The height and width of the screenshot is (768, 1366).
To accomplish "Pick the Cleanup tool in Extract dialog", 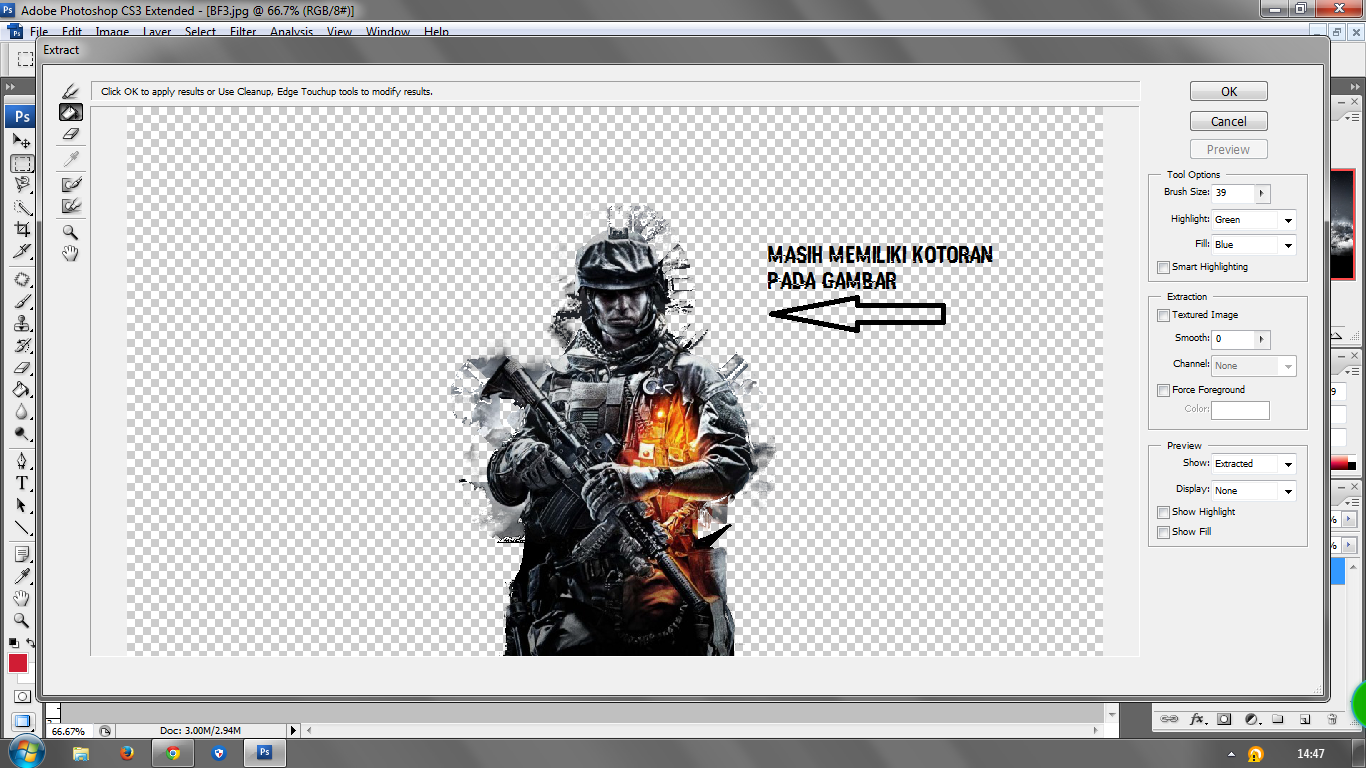I will tap(71, 185).
